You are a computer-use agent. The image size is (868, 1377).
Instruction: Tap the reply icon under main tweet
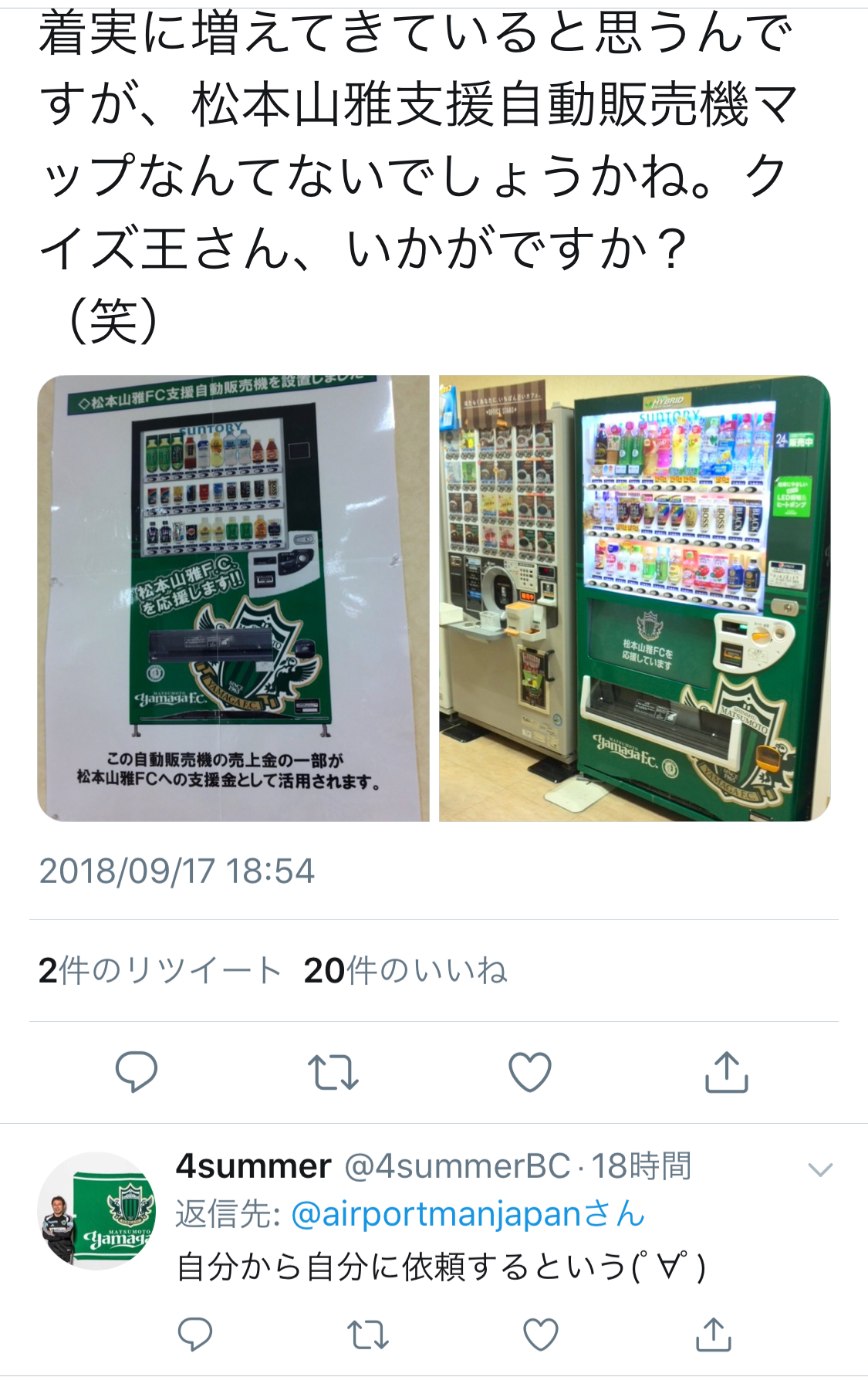click(137, 1071)
